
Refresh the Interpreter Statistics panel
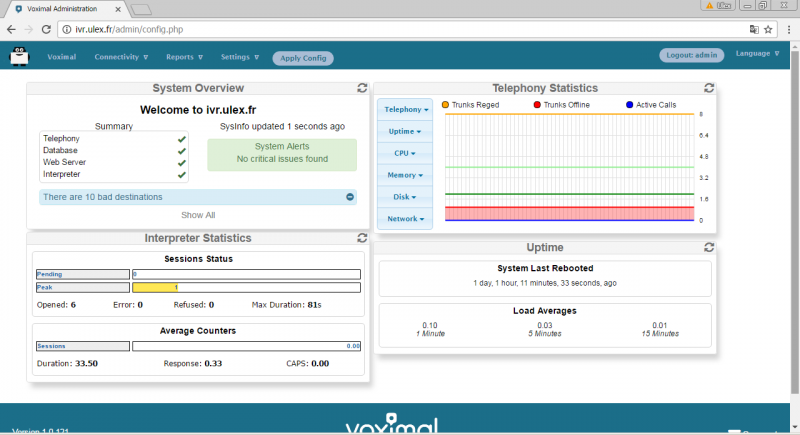(362, 238)
